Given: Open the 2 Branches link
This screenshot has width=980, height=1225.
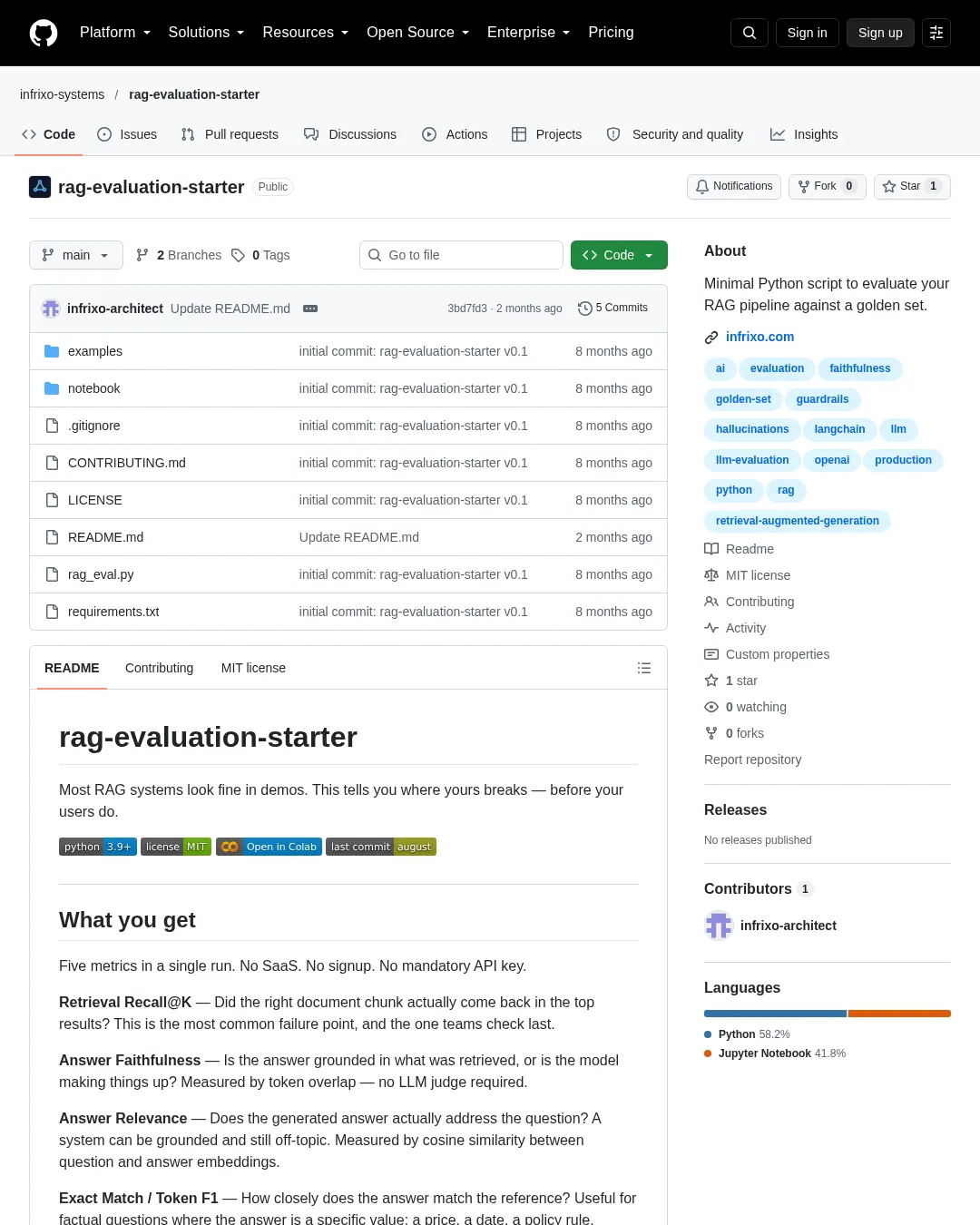Looking at the screenshot, I should [x=179, y=255].
